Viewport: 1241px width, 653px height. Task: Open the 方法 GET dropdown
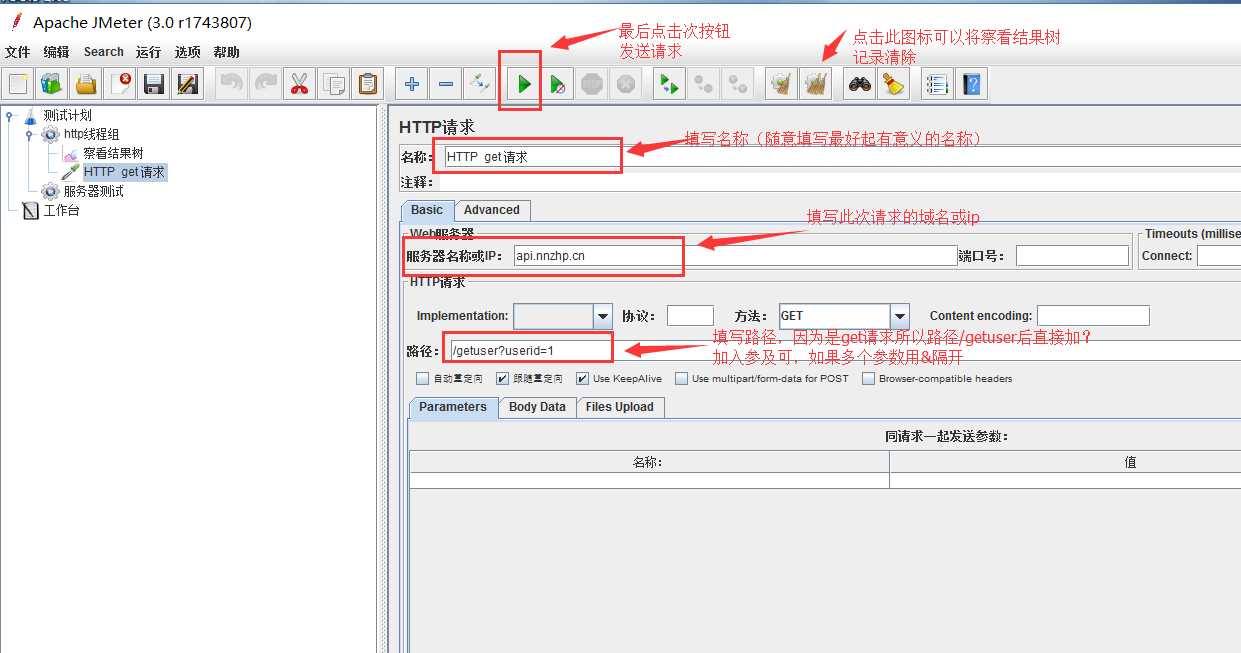[900, 316]
